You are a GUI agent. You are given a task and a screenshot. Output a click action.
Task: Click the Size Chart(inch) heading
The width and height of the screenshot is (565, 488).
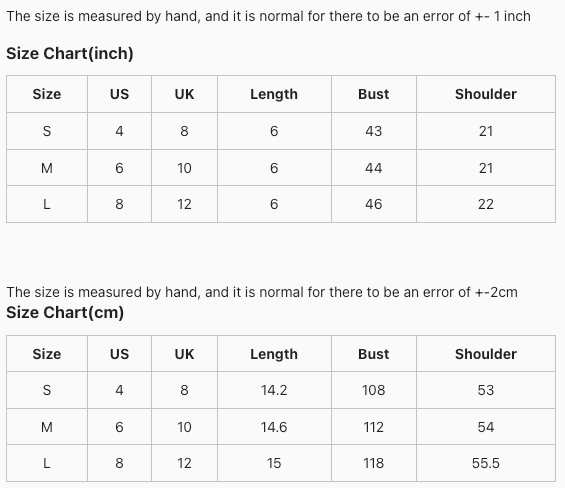coord(70,53)
